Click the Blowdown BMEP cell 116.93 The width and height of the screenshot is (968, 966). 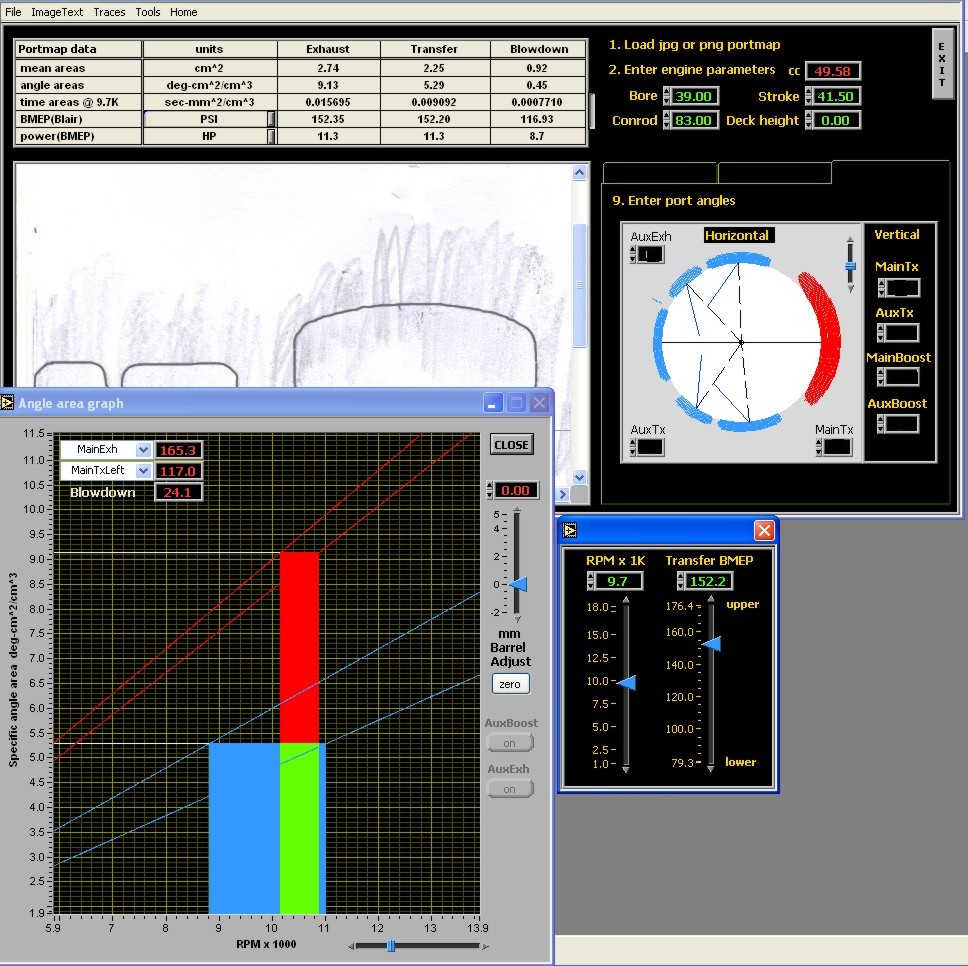(x=538, y=119)
